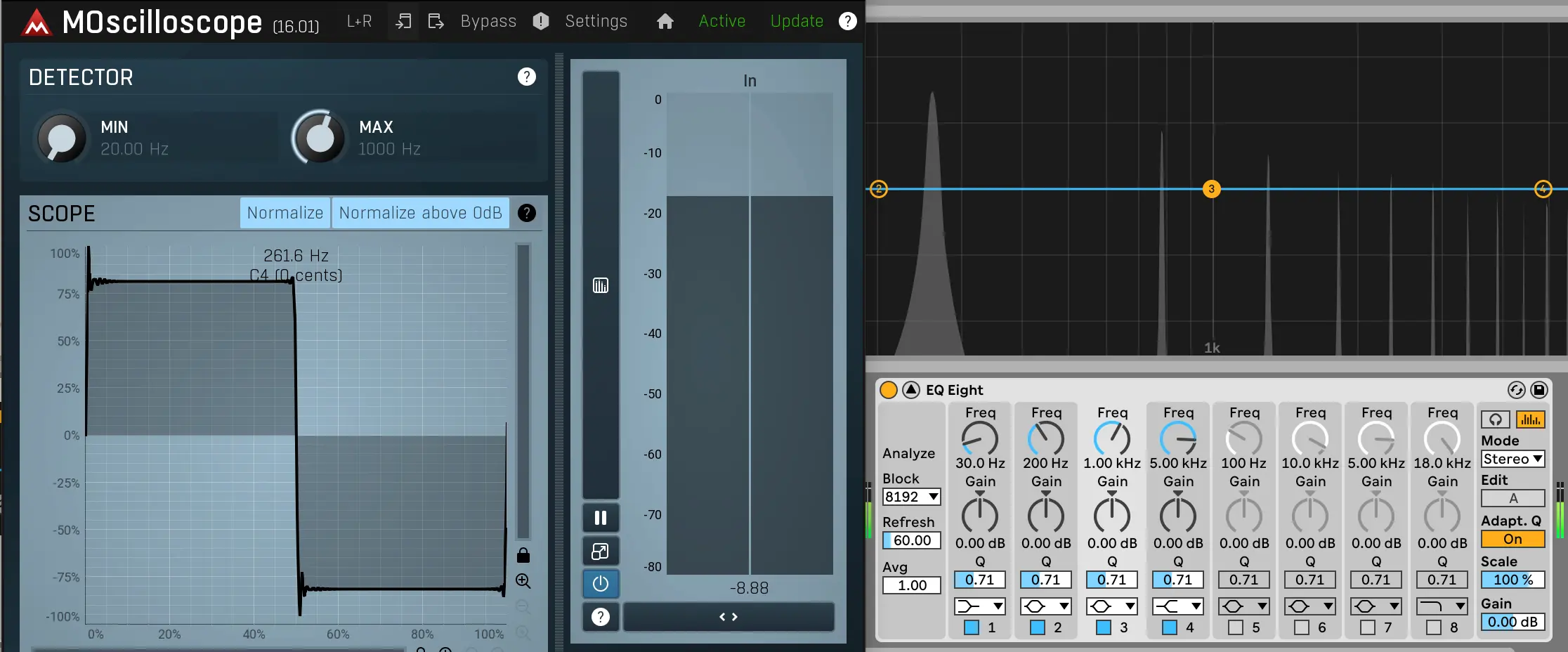Click Update in the MOscilloscope title bar
This screenshot has width=1568, height=652.
(x=796, y=21)
